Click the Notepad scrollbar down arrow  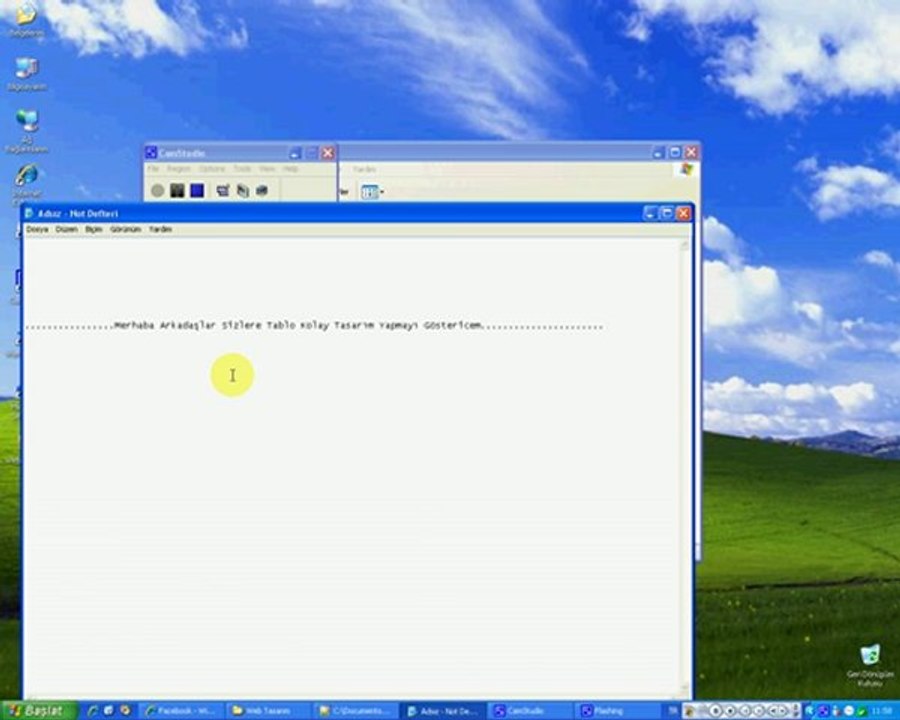pyautogui.click(x=685, y=687)
